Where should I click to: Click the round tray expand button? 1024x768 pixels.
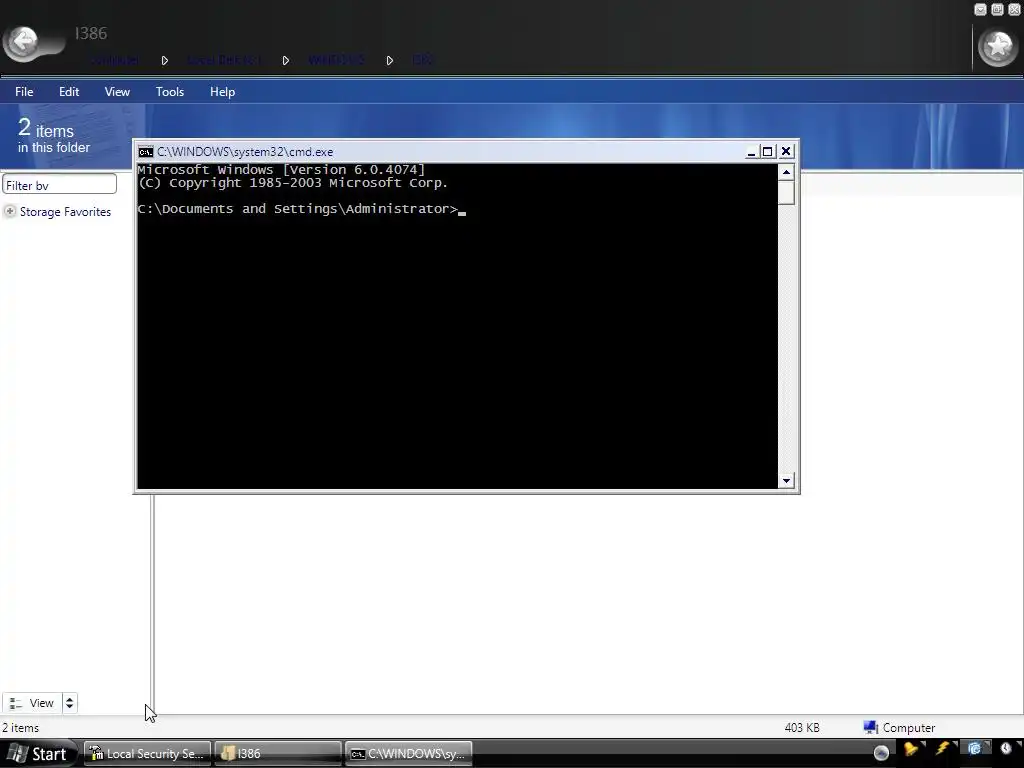(881, 753)
